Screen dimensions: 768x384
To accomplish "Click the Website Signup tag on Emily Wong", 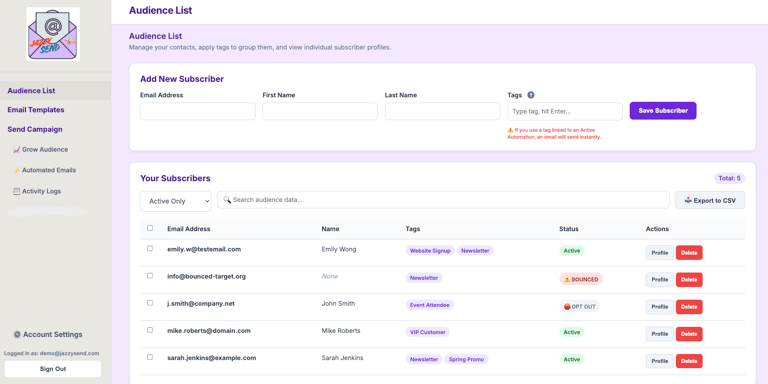I will coord(430,250).
